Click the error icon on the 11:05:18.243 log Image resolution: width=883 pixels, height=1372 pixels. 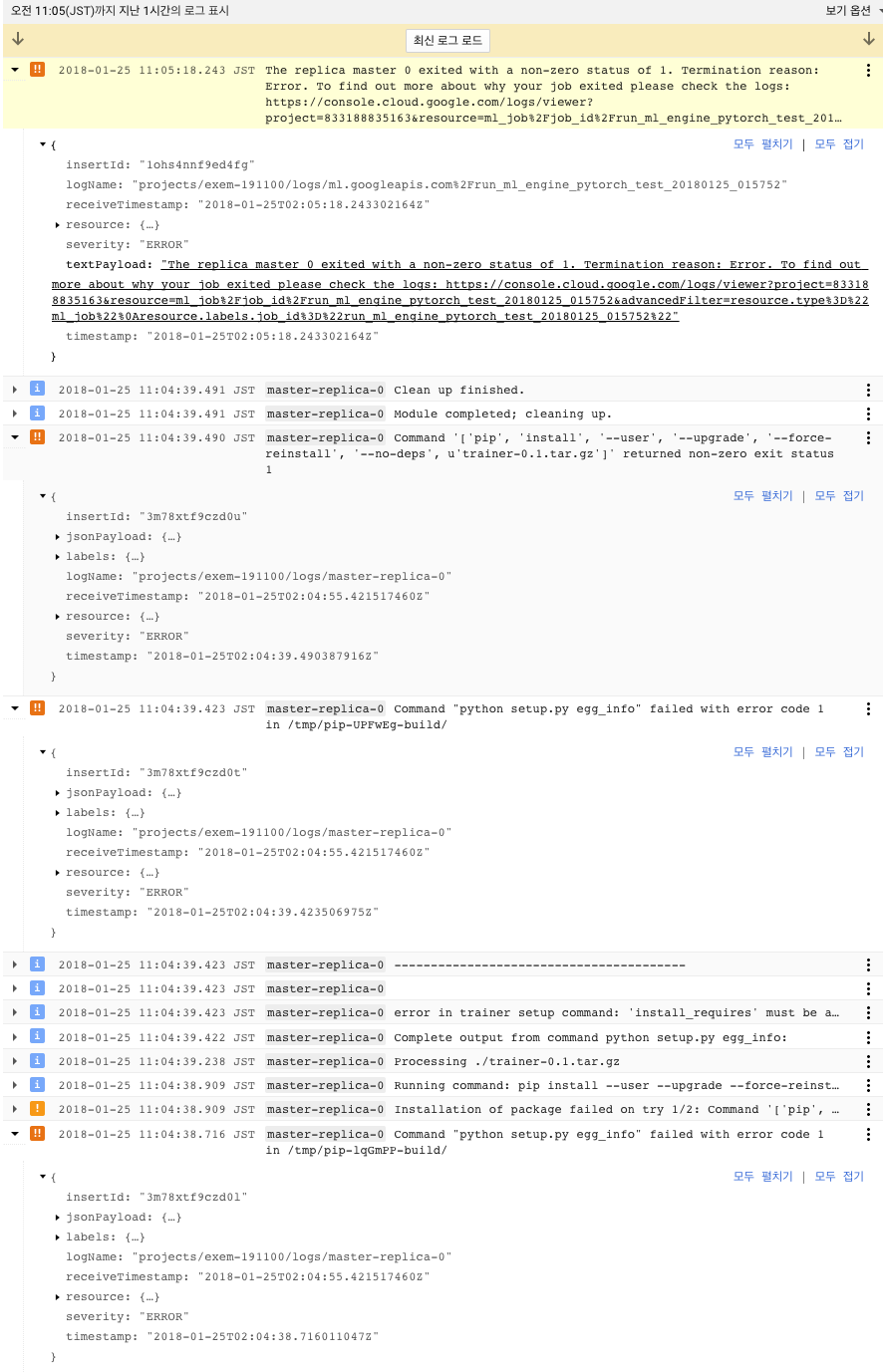(37, 70)
